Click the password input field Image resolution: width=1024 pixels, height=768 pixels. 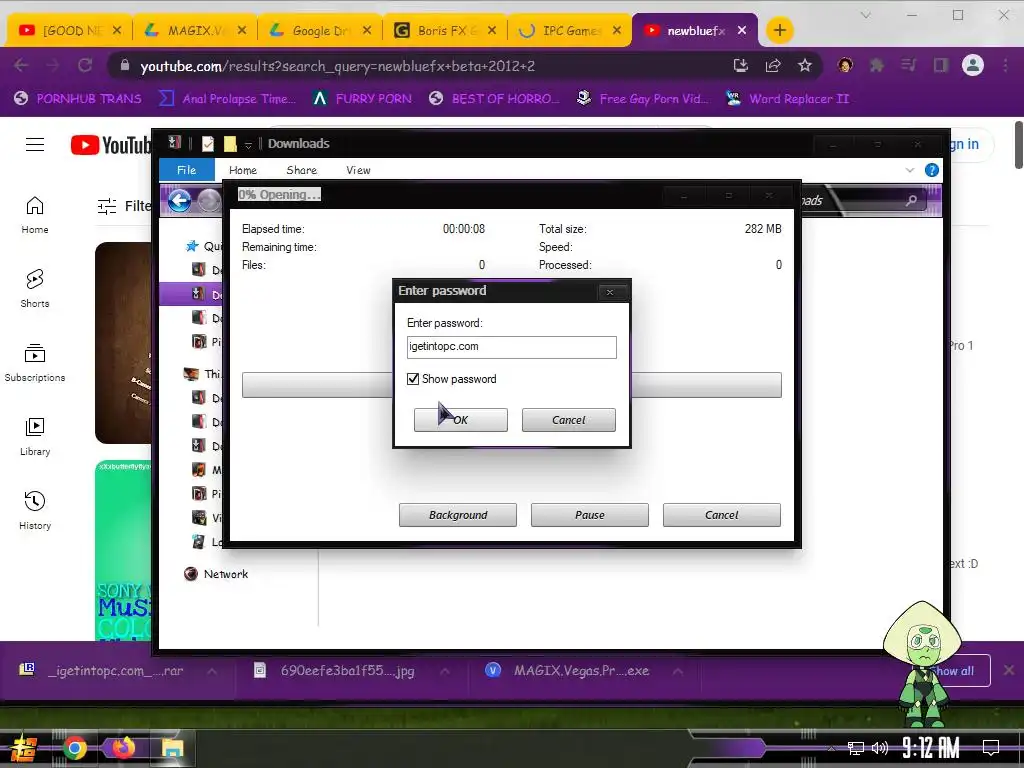[x=511, y=347]
